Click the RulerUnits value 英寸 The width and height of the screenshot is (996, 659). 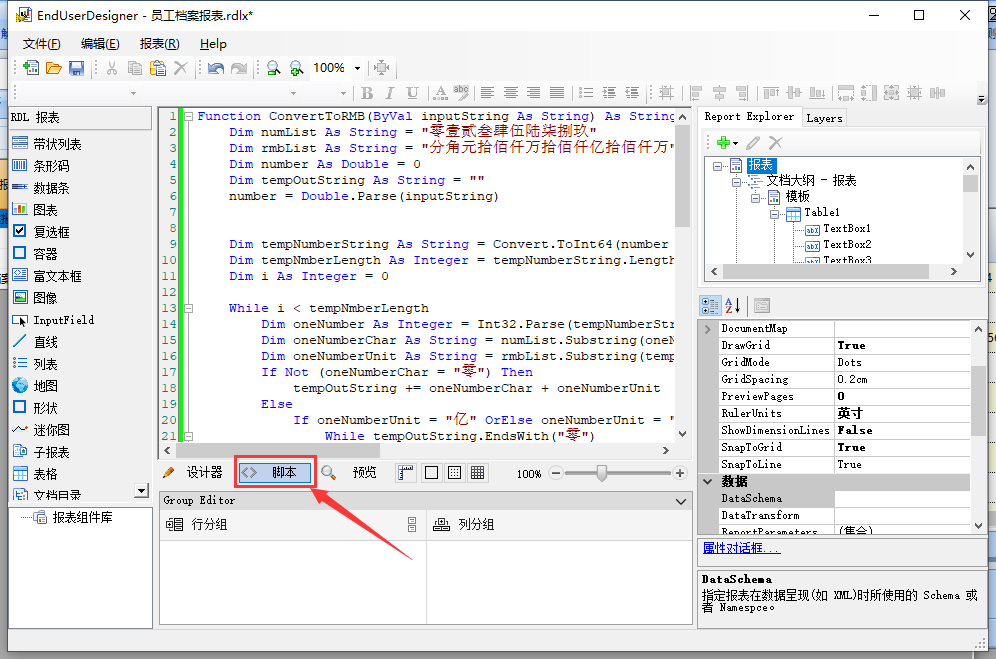click(x=902, y=413)
